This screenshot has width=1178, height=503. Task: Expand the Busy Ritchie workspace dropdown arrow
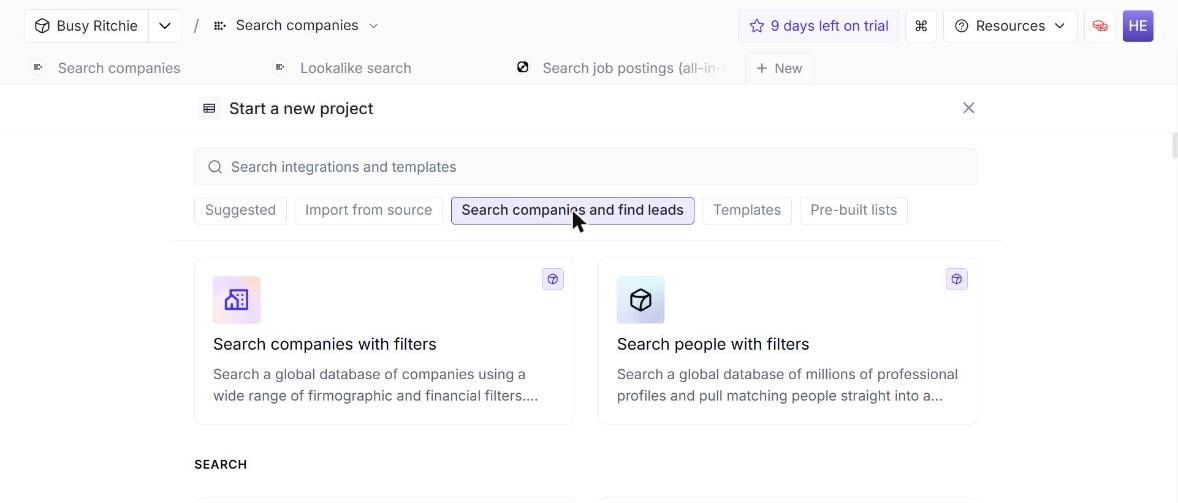click(165, 26)
